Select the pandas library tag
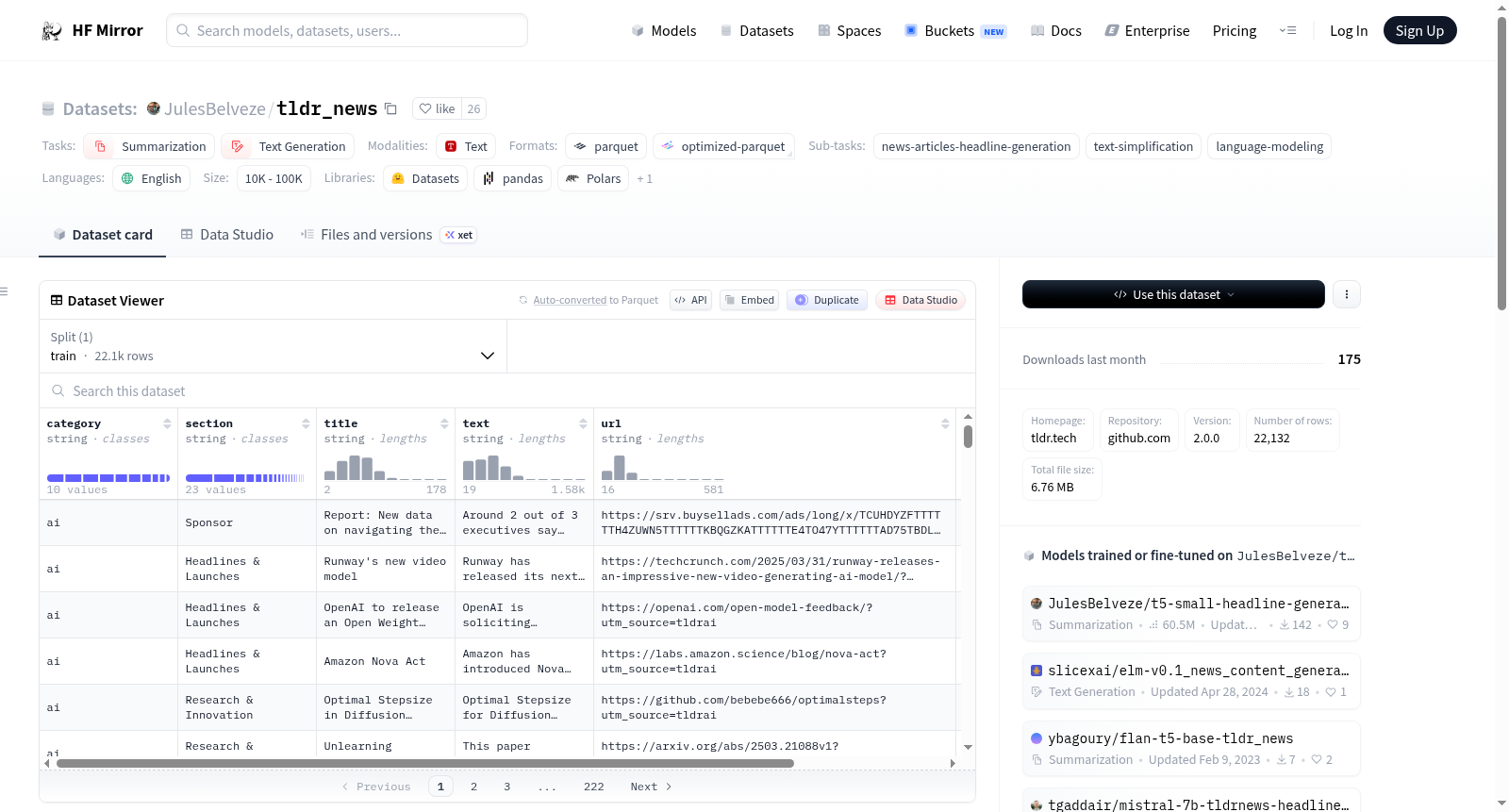Screen dimensions: 1509x812 click(513, 178)
